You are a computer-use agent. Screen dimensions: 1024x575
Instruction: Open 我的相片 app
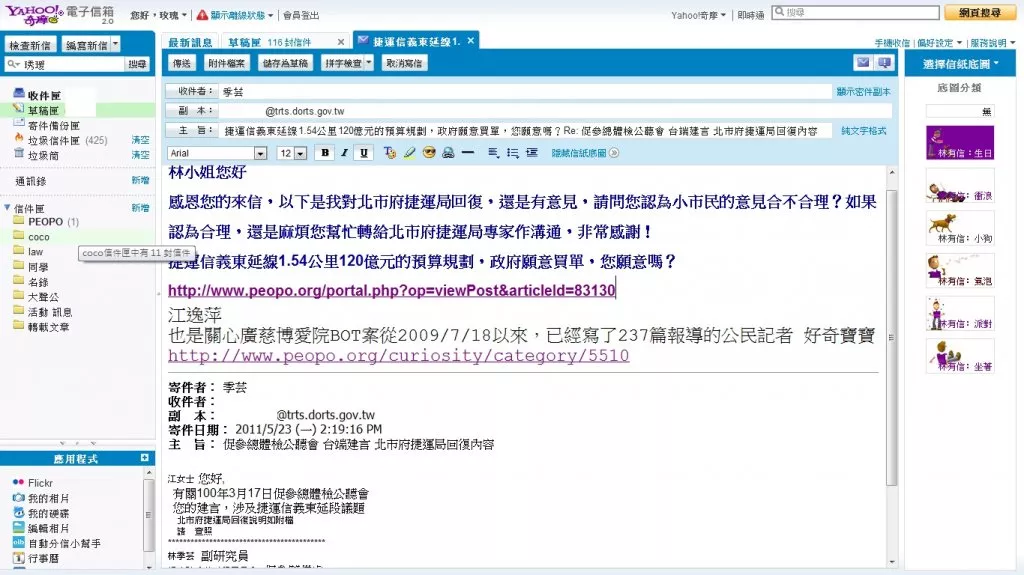point(48,498)
